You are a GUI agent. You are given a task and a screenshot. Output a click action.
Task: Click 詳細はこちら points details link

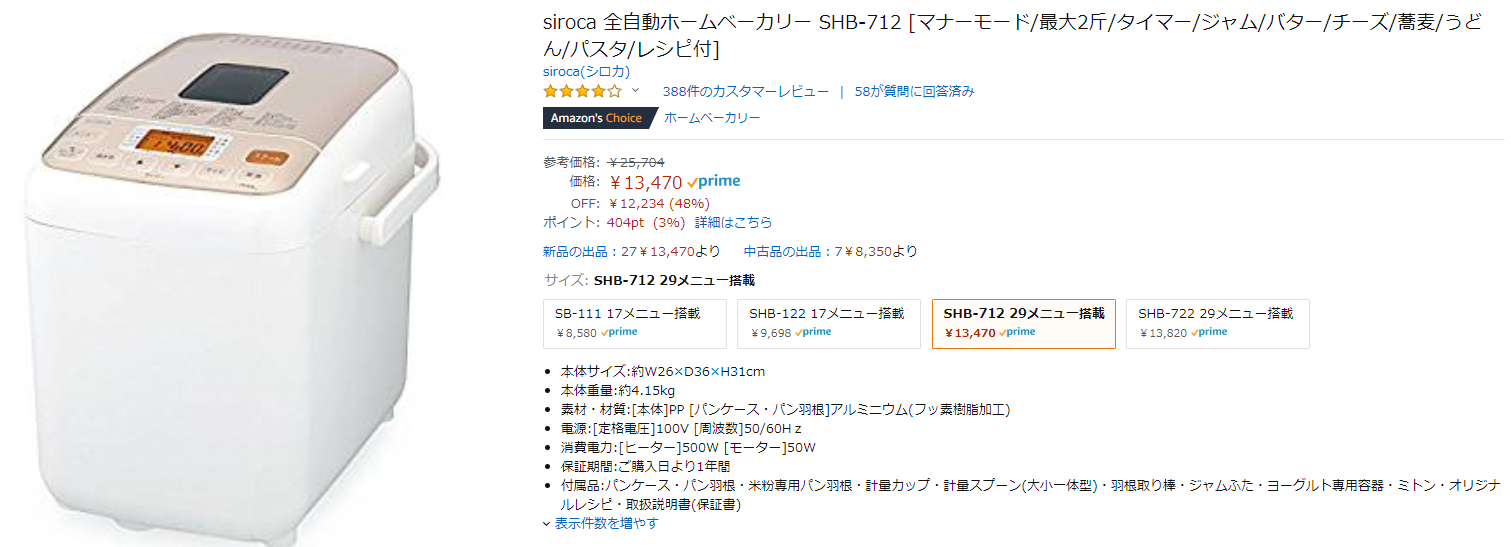[734, 222]
